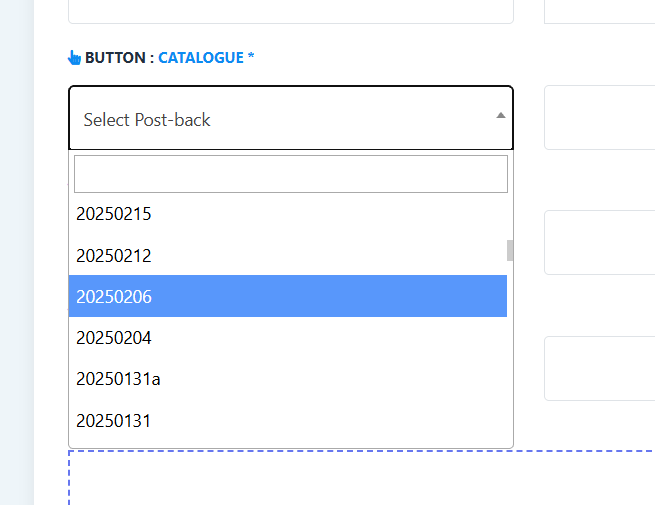The height and width of the screenshot is (505, 655).
Task: Click the text box above the BUTTON label
Action: coord(291,12)
